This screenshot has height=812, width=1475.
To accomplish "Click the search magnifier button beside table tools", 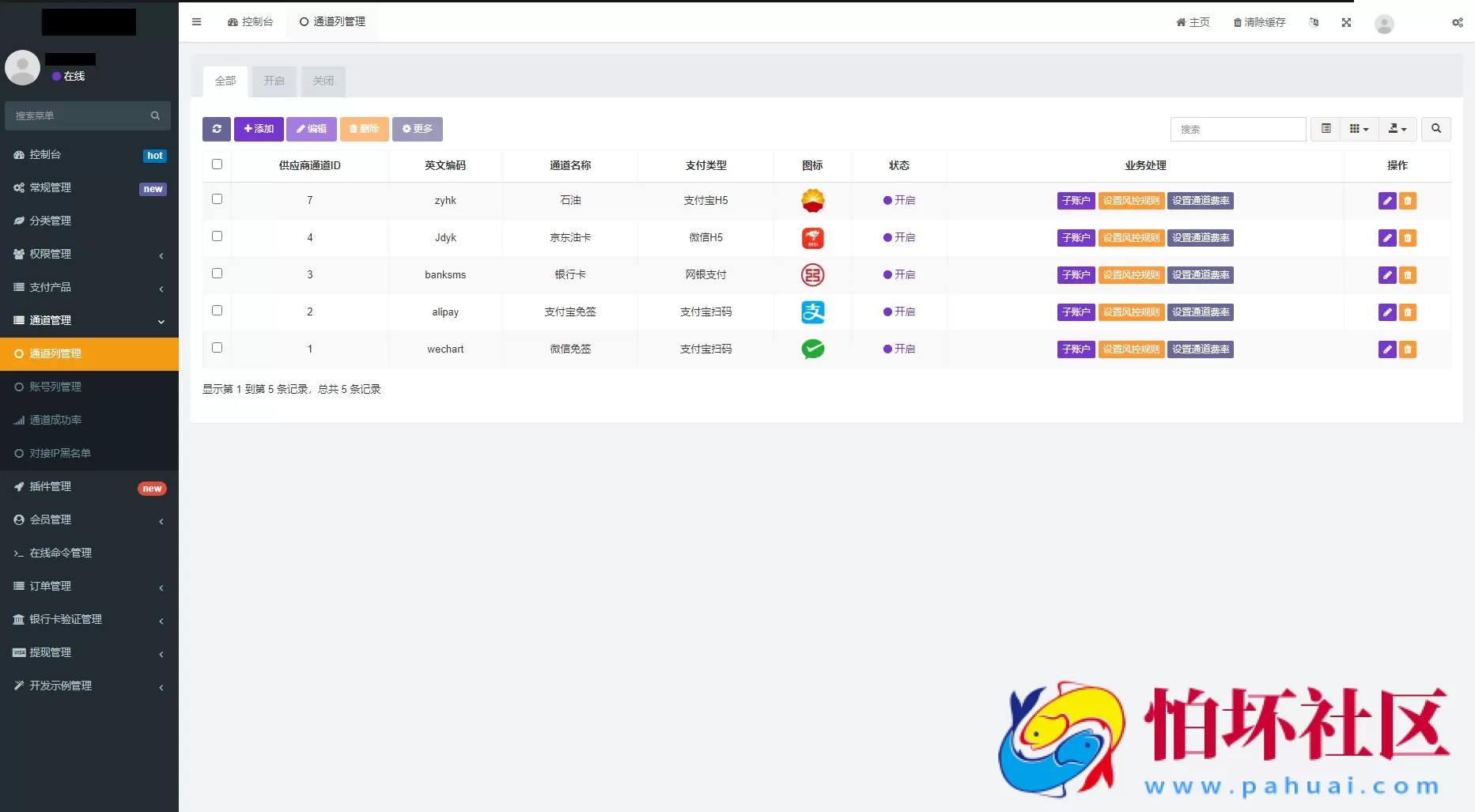I will (x=1435, y=129).
